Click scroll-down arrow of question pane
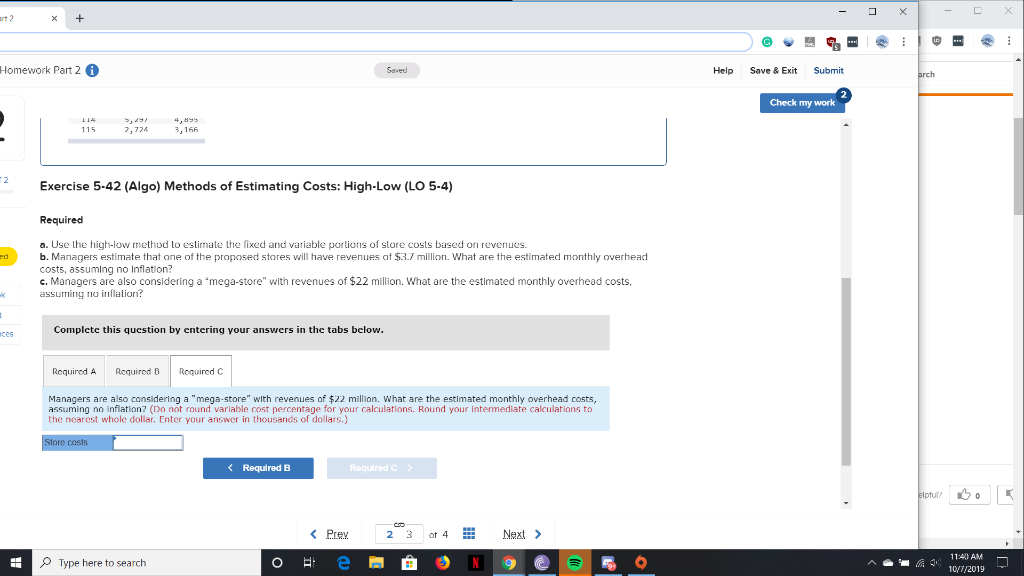This screenshot has width=1024, height=576. pos(846,503)
